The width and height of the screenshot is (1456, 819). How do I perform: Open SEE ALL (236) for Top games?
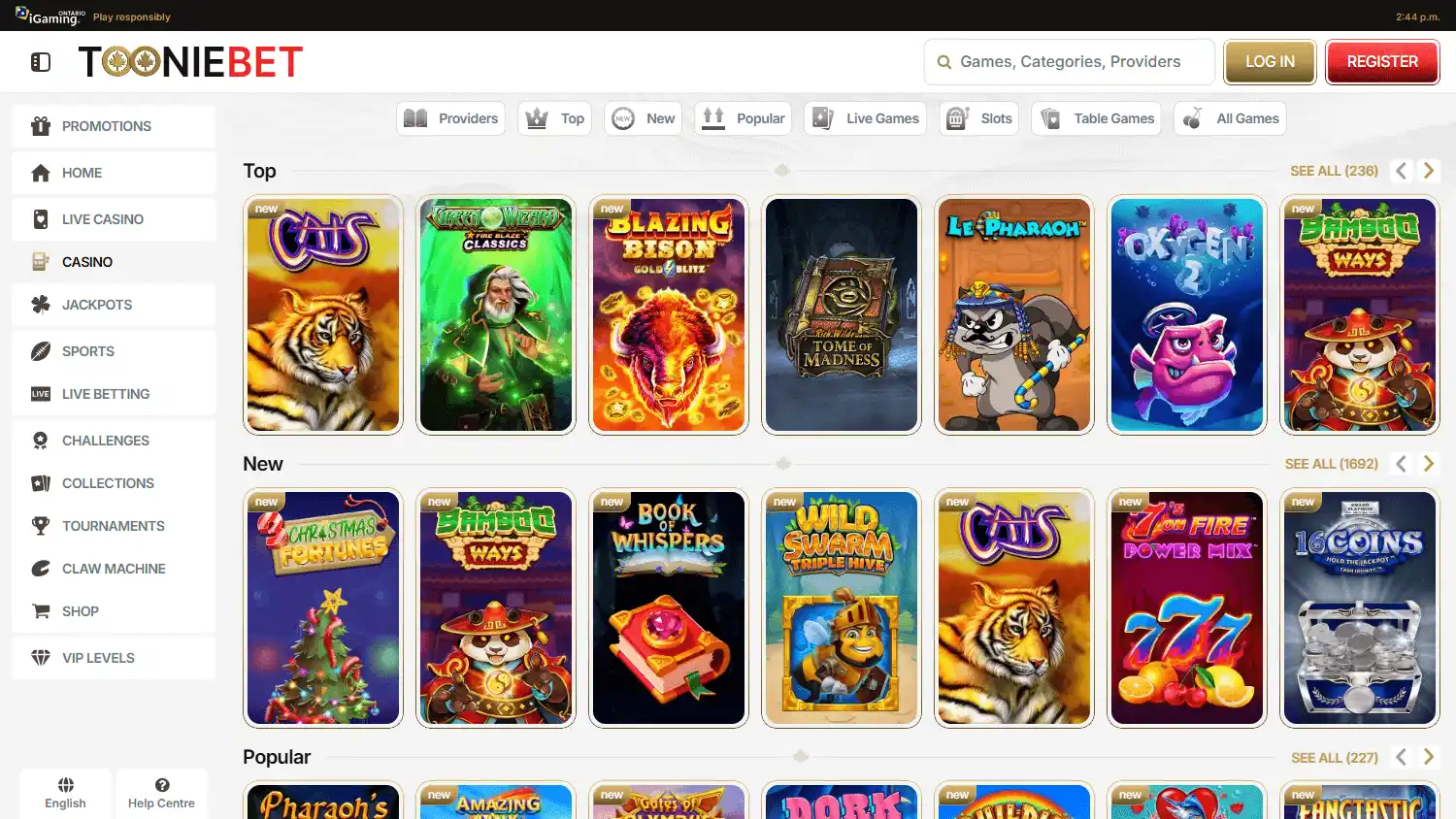click(x=1334, y=171)
